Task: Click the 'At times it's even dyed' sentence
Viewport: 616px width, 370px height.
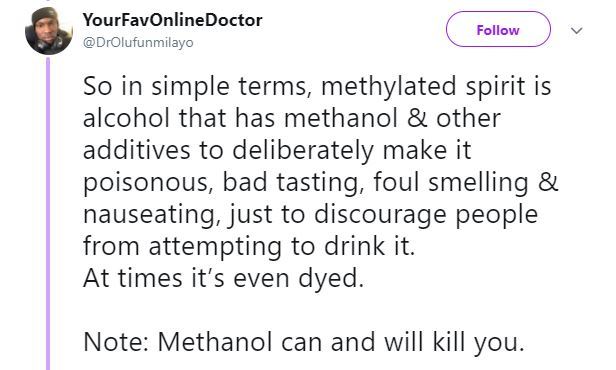Action: [x=223, y=278]
